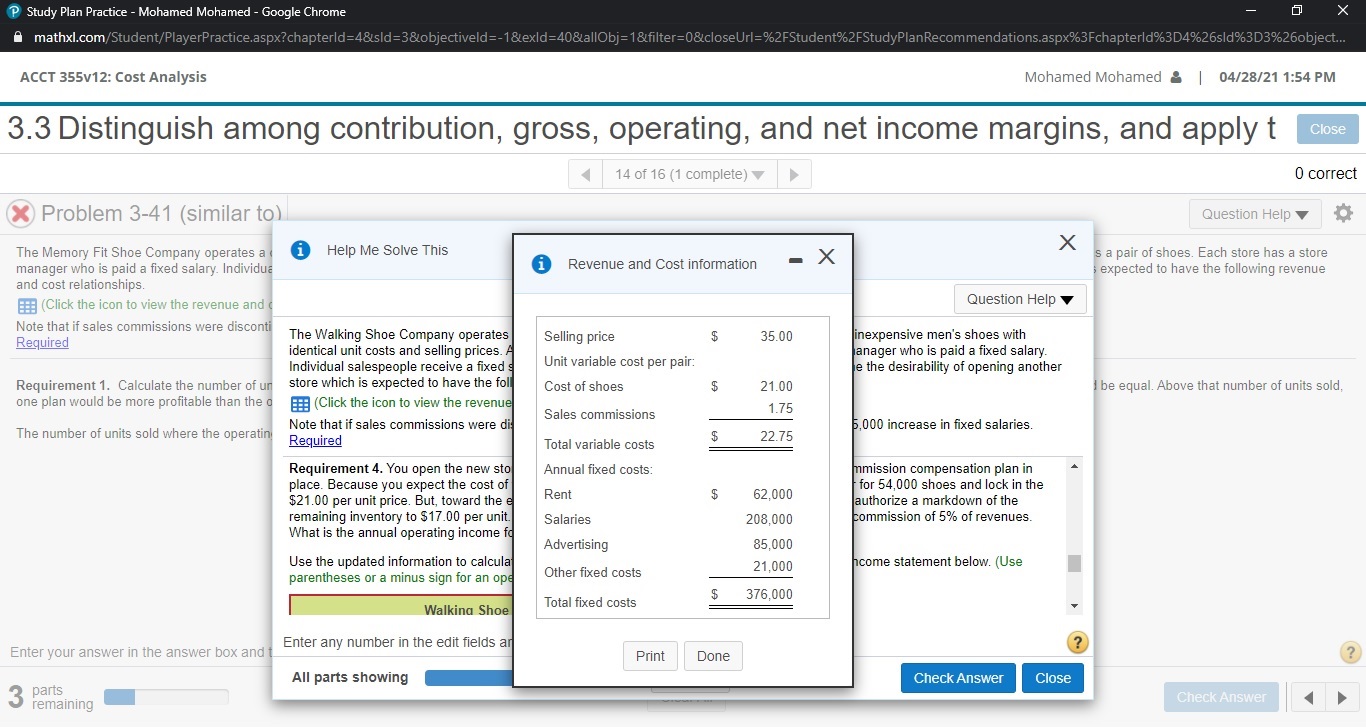Click the scrollbar thumb in the dialog text area
The height and width of the screenshot is (728, 1366).
[x=1075, y=563]
